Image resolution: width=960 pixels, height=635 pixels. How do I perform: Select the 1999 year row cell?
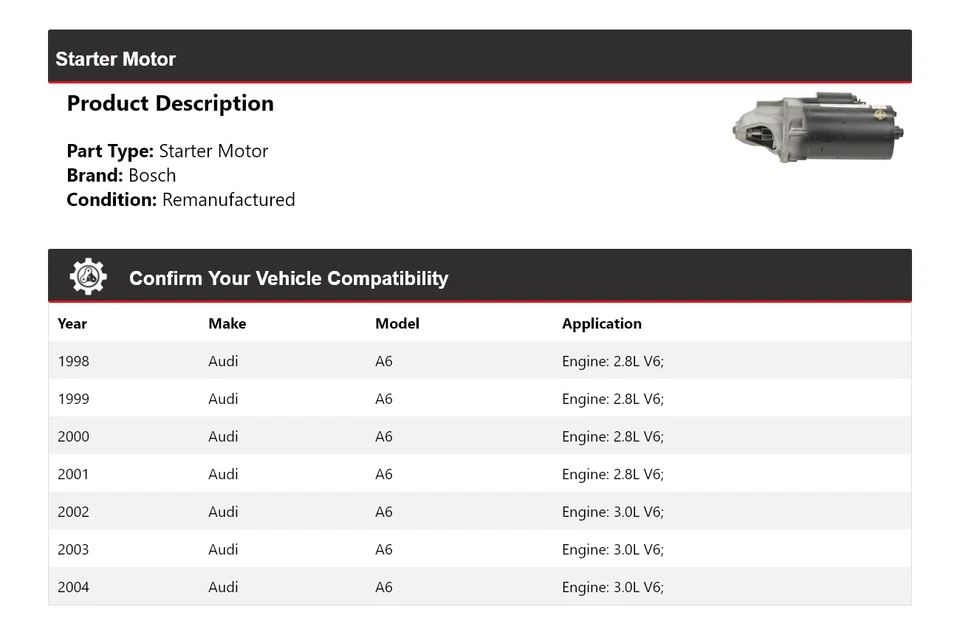(x=73, y=399)
